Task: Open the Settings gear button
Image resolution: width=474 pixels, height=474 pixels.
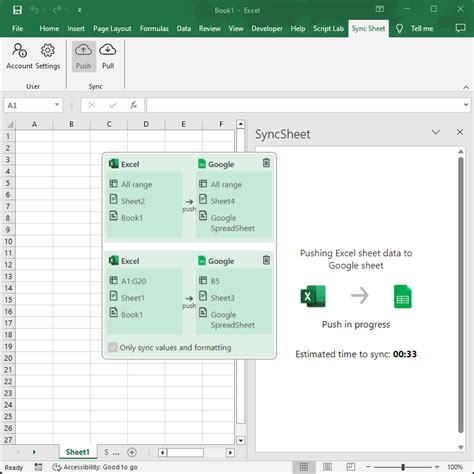Action: [48, 56]
